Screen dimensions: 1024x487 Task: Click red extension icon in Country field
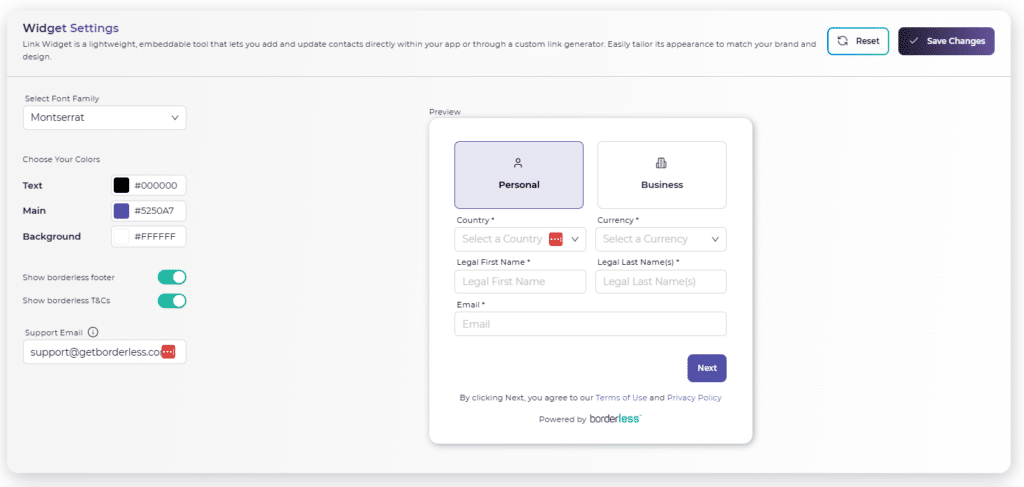556,239
